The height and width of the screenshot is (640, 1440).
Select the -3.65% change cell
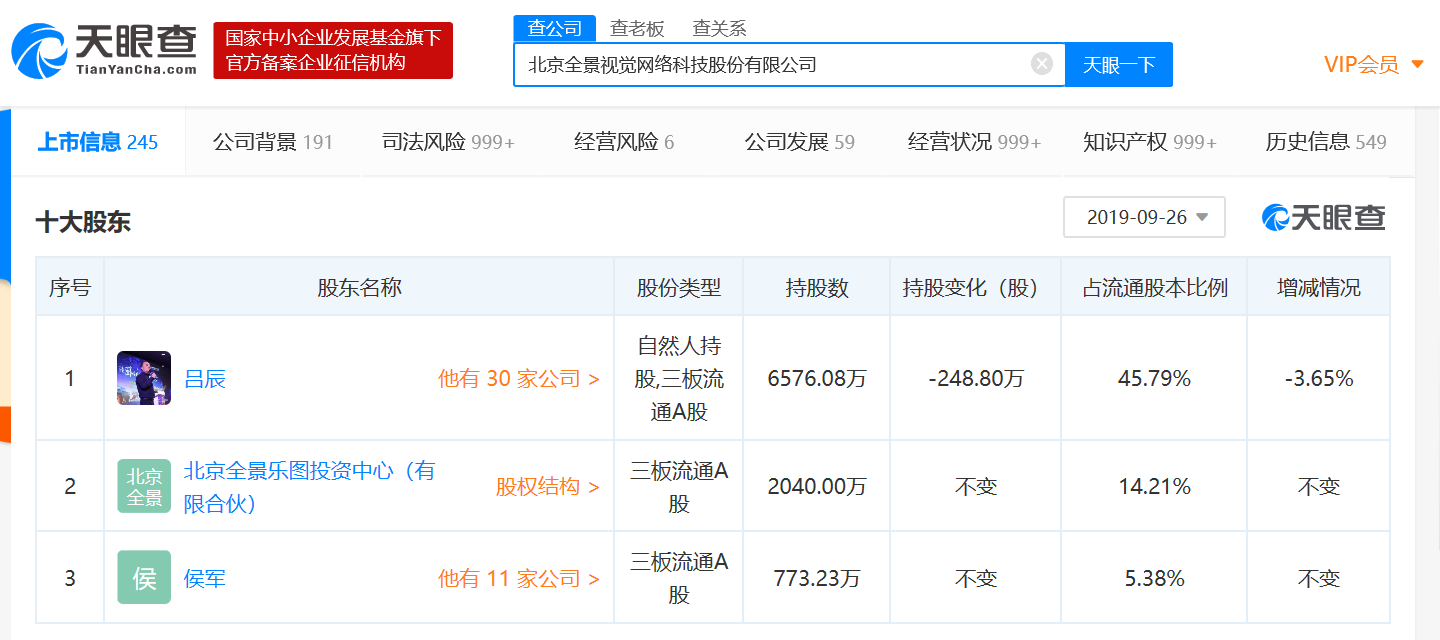(x=1319, y=379)
